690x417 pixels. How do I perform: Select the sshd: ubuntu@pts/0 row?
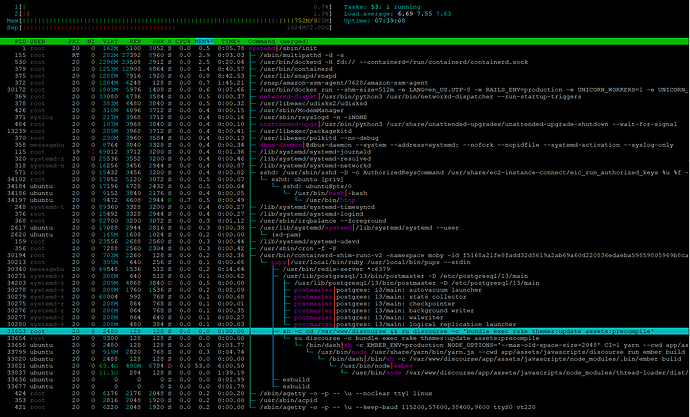click(345, 186)
